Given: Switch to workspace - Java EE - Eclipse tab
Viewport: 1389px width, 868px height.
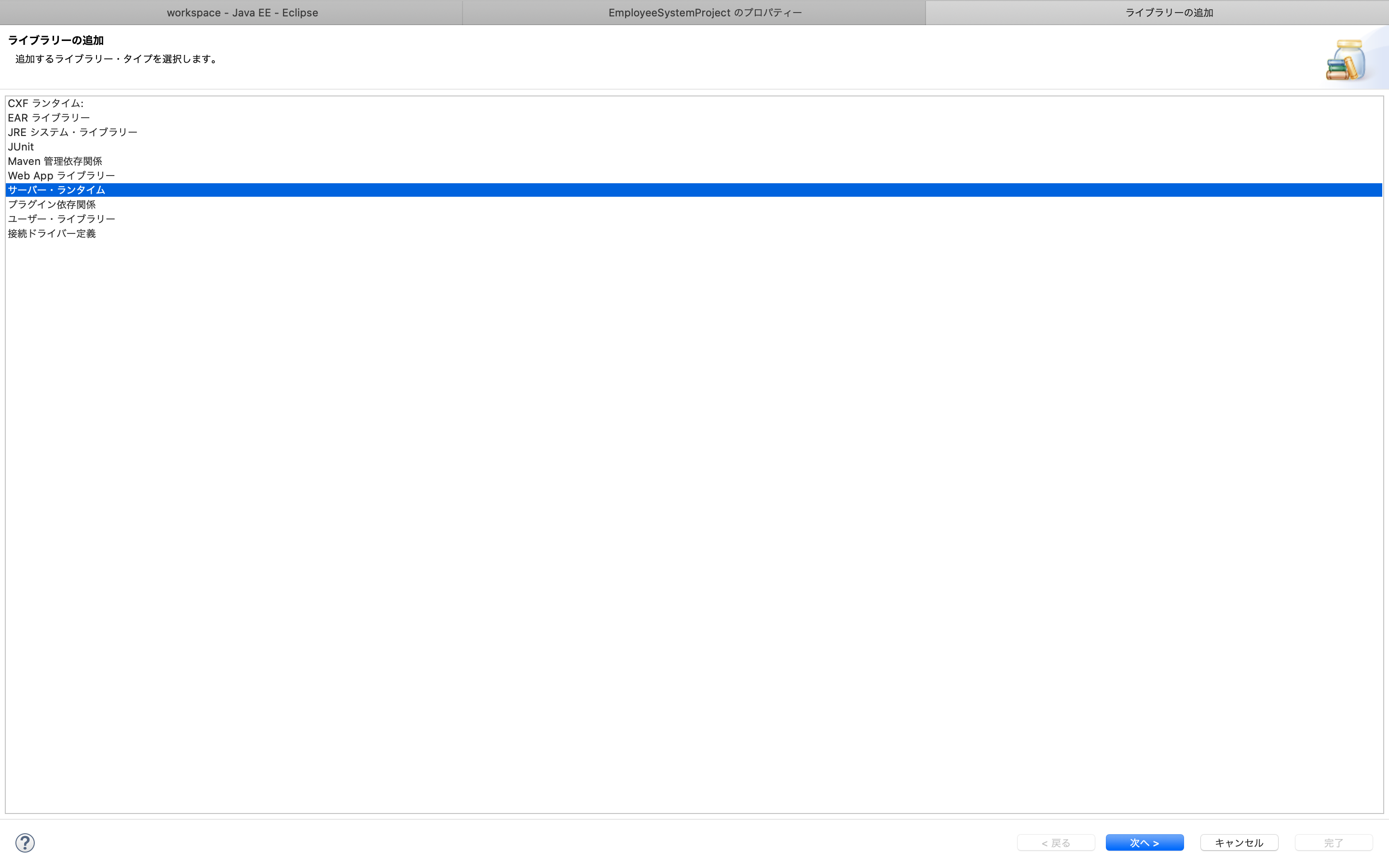Looking at the screenshot, I should (242, 13).
